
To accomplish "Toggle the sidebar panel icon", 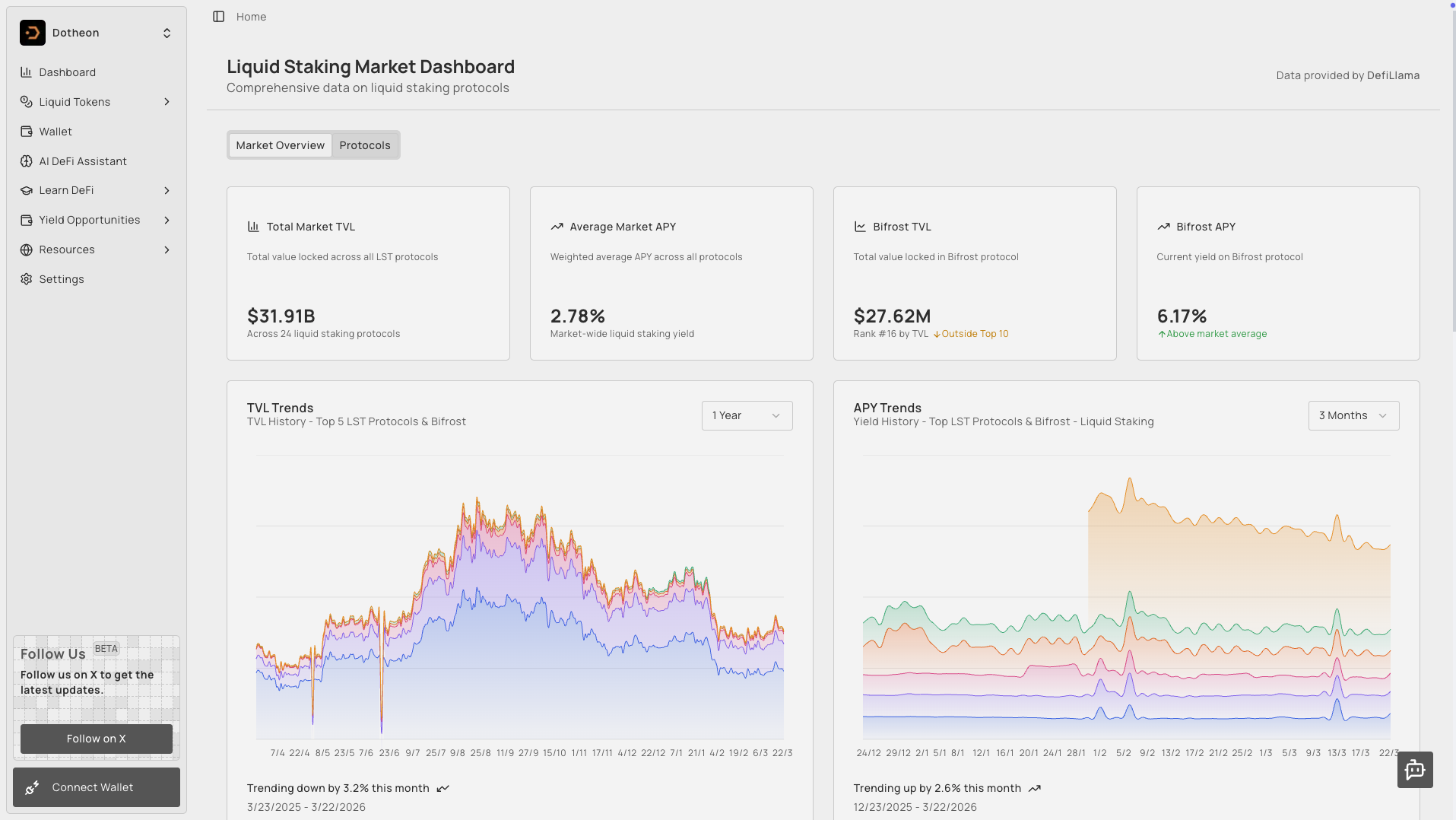I will 219,17.
